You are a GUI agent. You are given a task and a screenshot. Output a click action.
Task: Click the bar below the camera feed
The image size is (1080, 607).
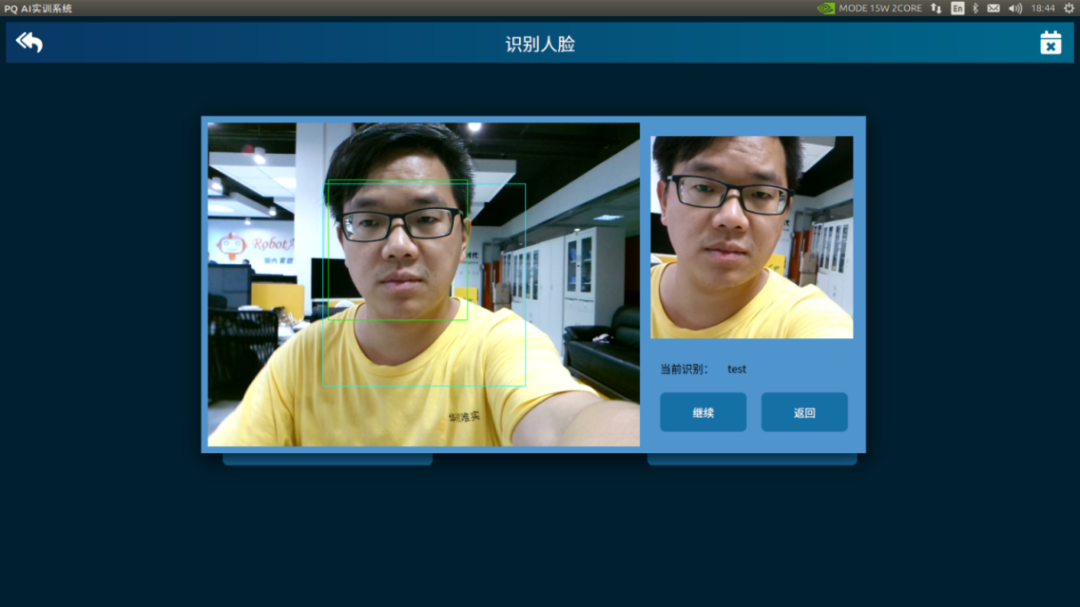327,459
